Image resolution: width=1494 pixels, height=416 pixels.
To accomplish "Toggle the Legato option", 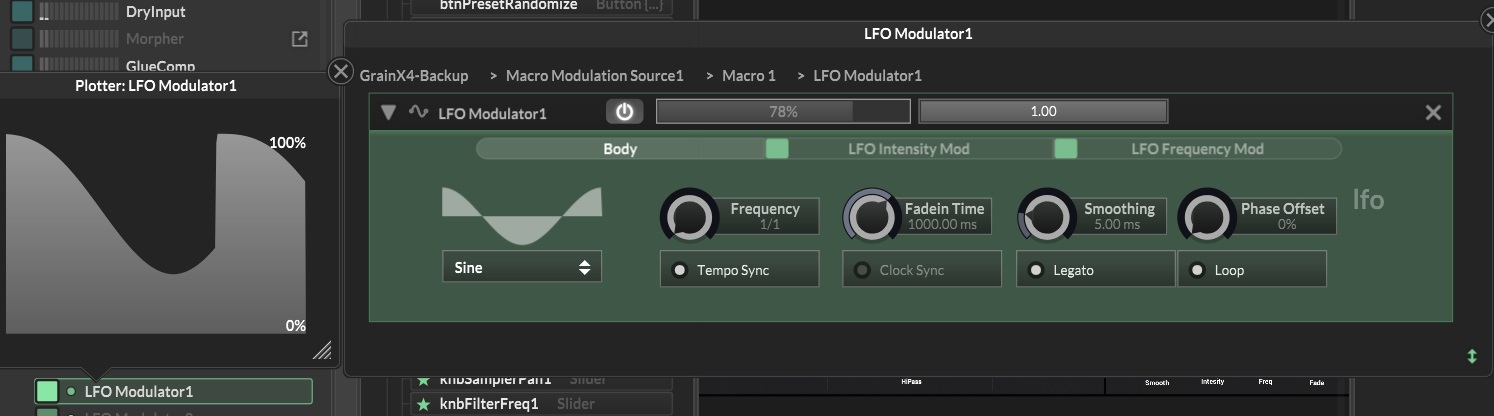I will click(x=1036, y=270).
